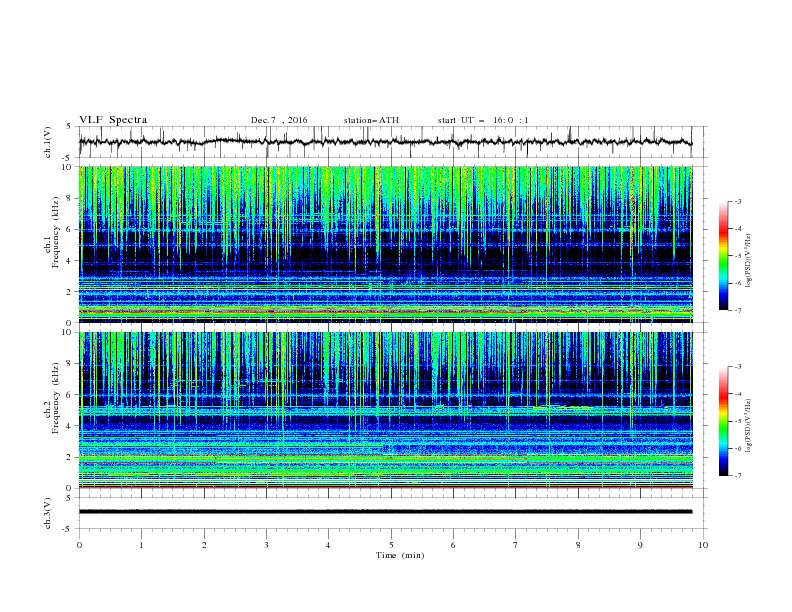Screen dimensions: 792x612
Task: Click the 'Time (min)' axis title
Action: pos(400,555)
